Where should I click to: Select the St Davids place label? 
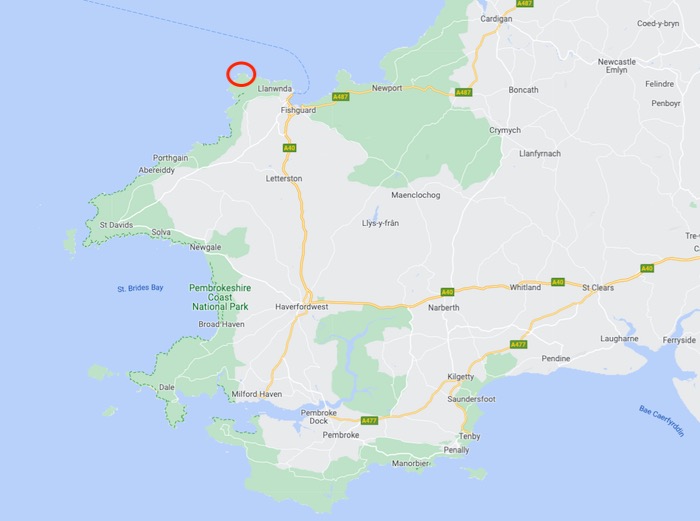[116, 225]
